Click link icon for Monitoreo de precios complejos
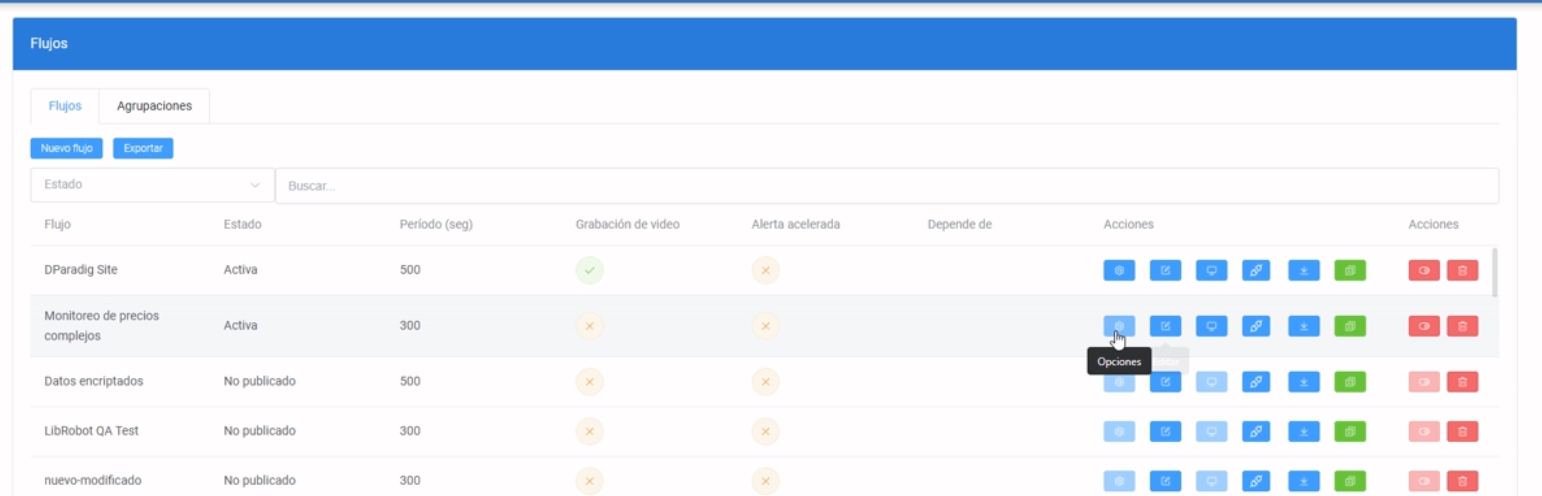Image resolution: width=1542 pixels, height=496 pixels. point(1257,326)
